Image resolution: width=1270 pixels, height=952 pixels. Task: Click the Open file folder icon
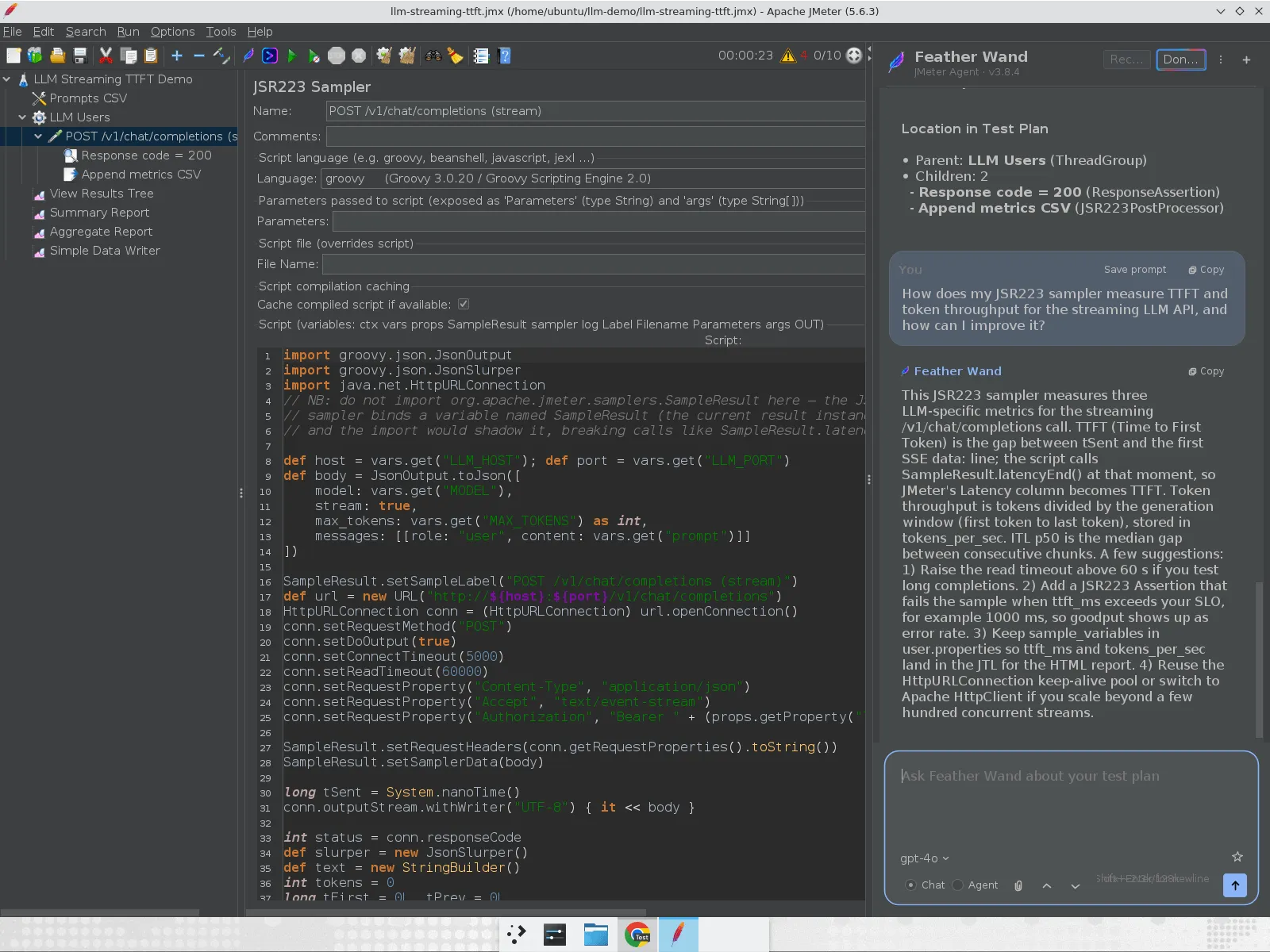click(x=57, y=56)
